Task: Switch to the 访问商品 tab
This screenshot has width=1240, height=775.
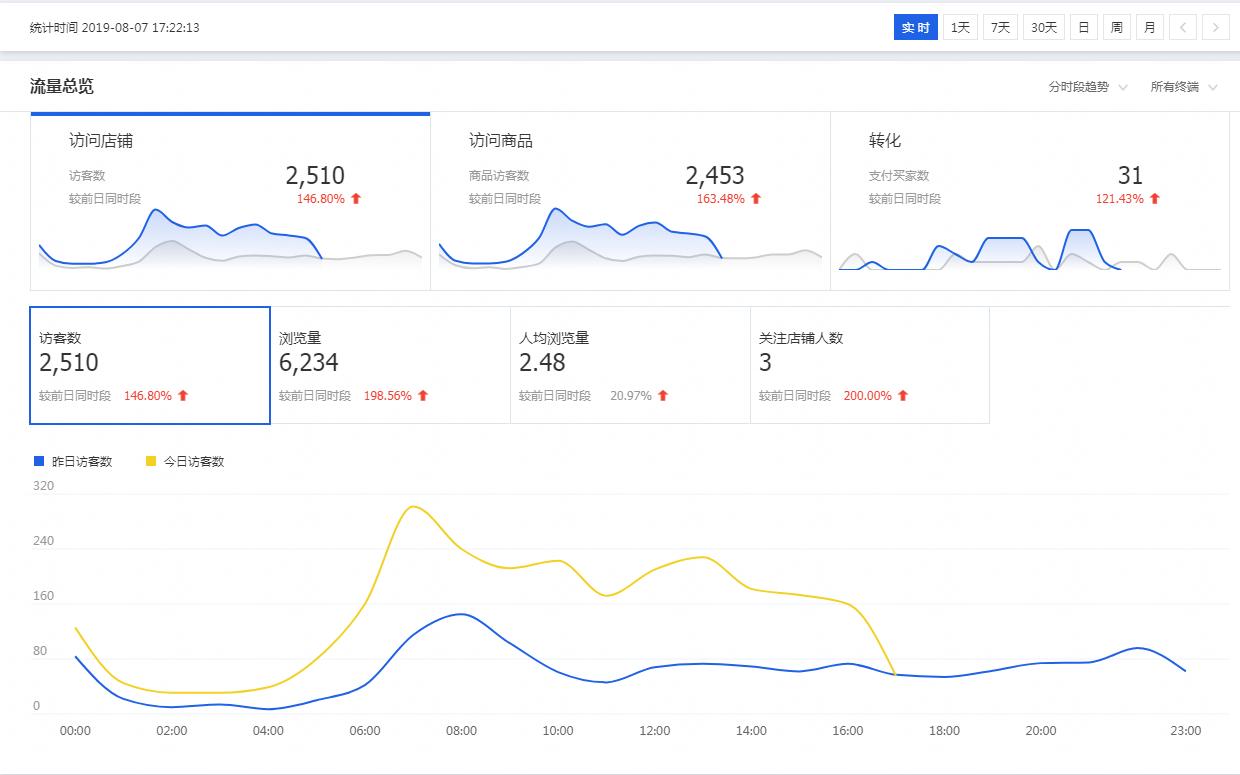Action: click(x=630, y=200)
